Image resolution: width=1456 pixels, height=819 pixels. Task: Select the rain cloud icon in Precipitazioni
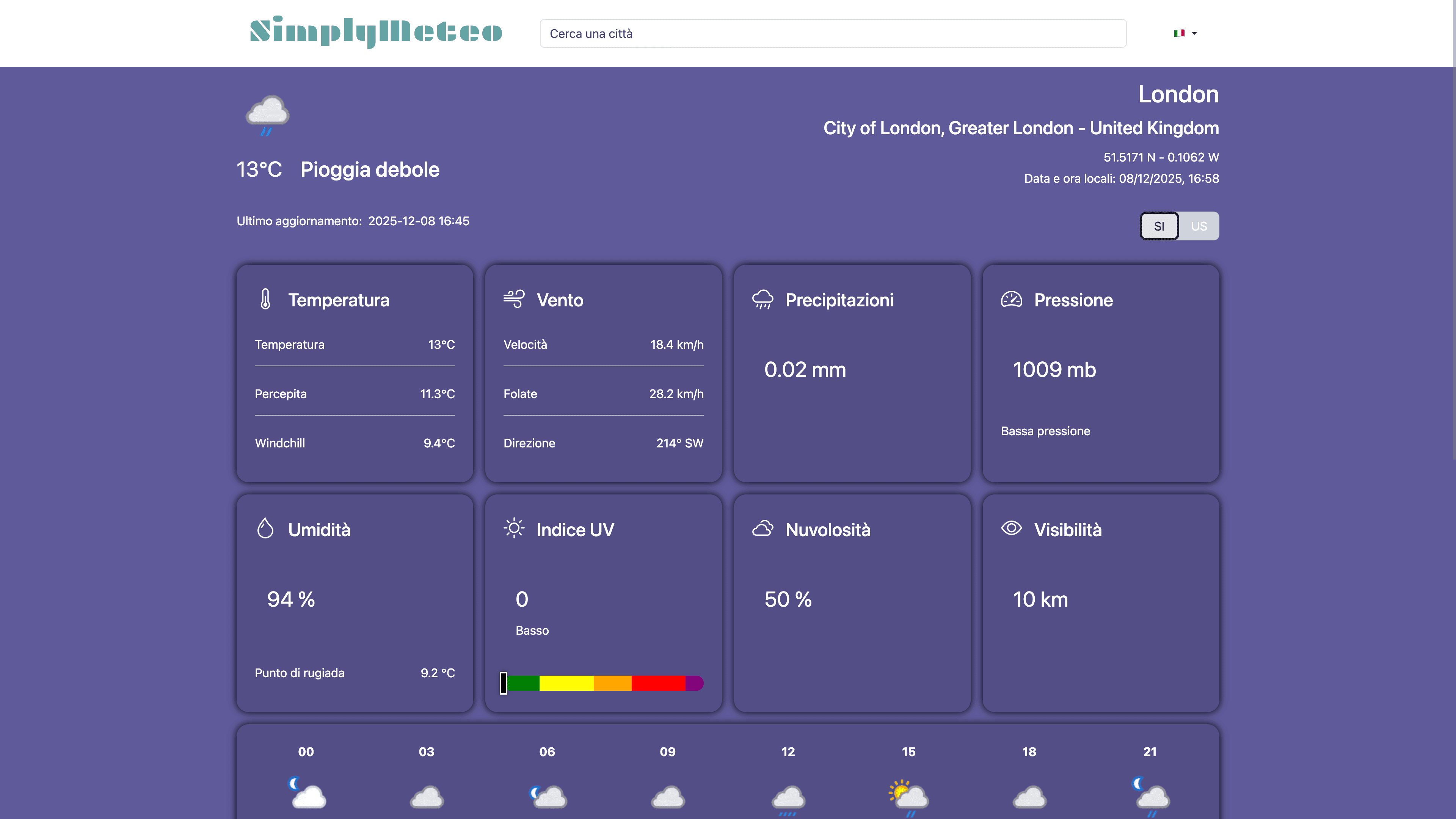(x=763, y=300)
